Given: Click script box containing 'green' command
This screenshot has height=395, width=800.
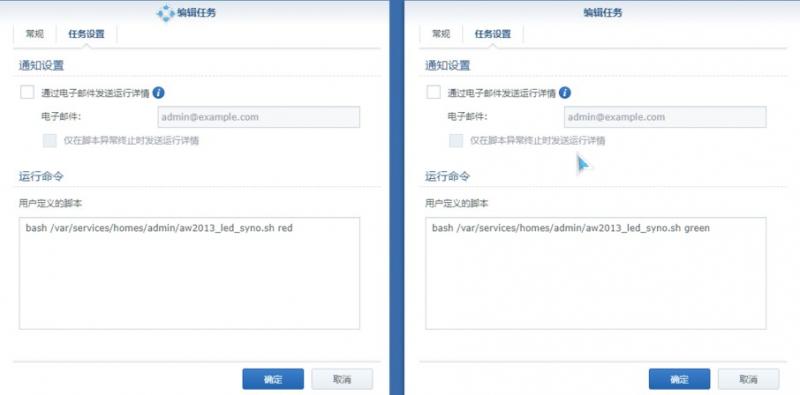Looking at the screenshot, I should [595, 274].
